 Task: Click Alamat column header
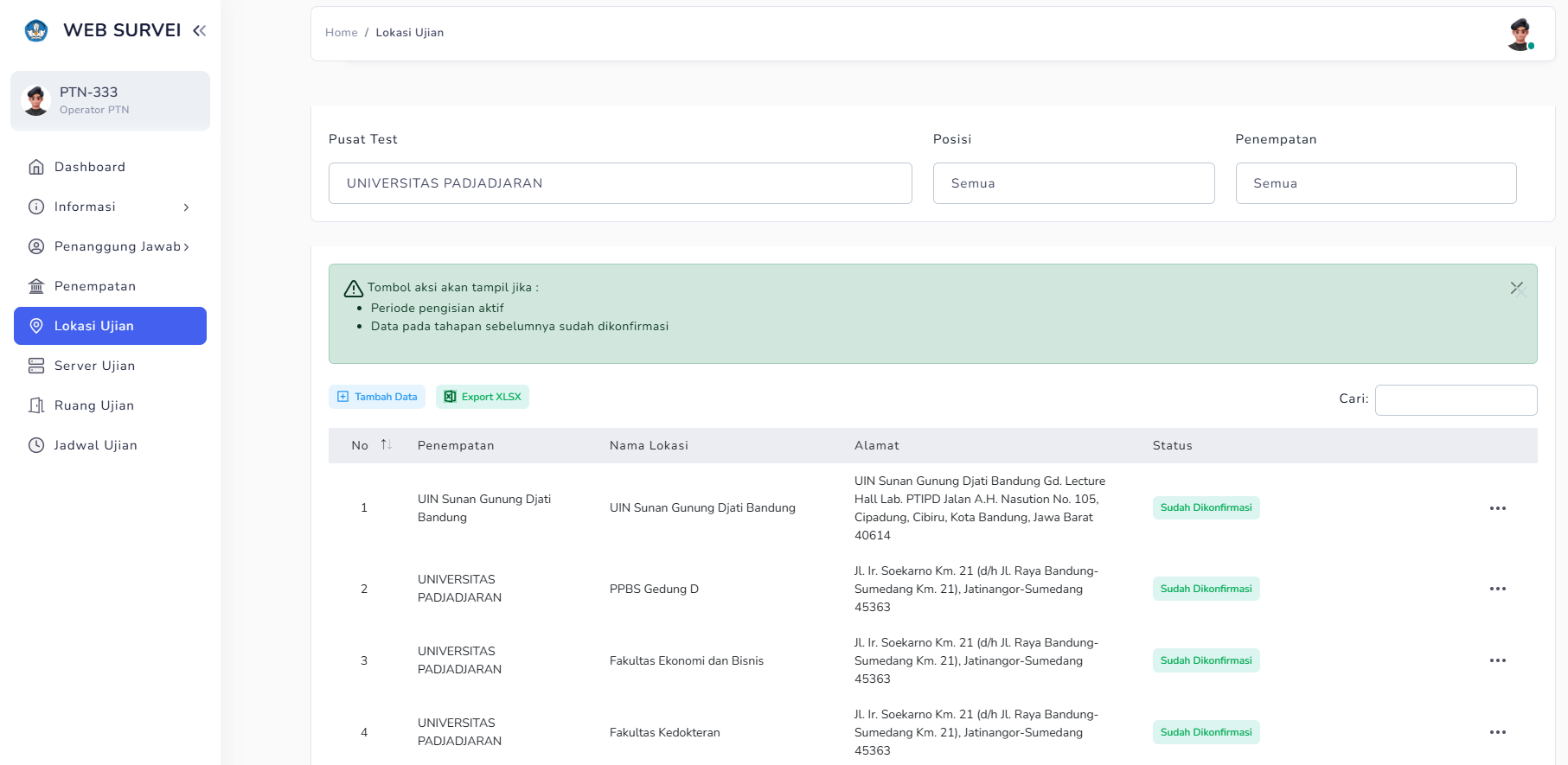pos(877,445)
